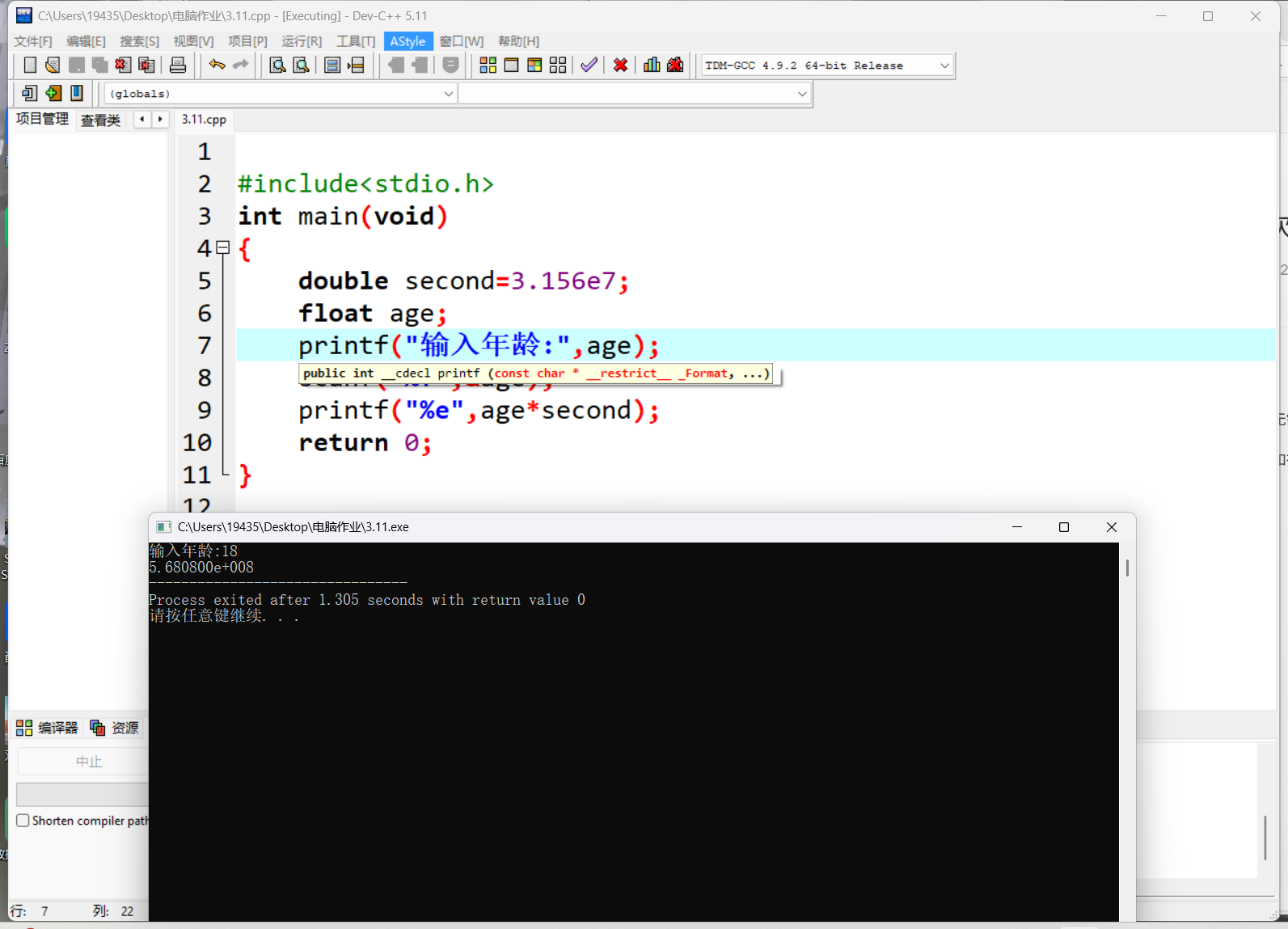Image resolution: width=1288 pixels, height=929 pixels.
Task: Start debugging with the checkmark icon
Action: click(x=589, y=65)
